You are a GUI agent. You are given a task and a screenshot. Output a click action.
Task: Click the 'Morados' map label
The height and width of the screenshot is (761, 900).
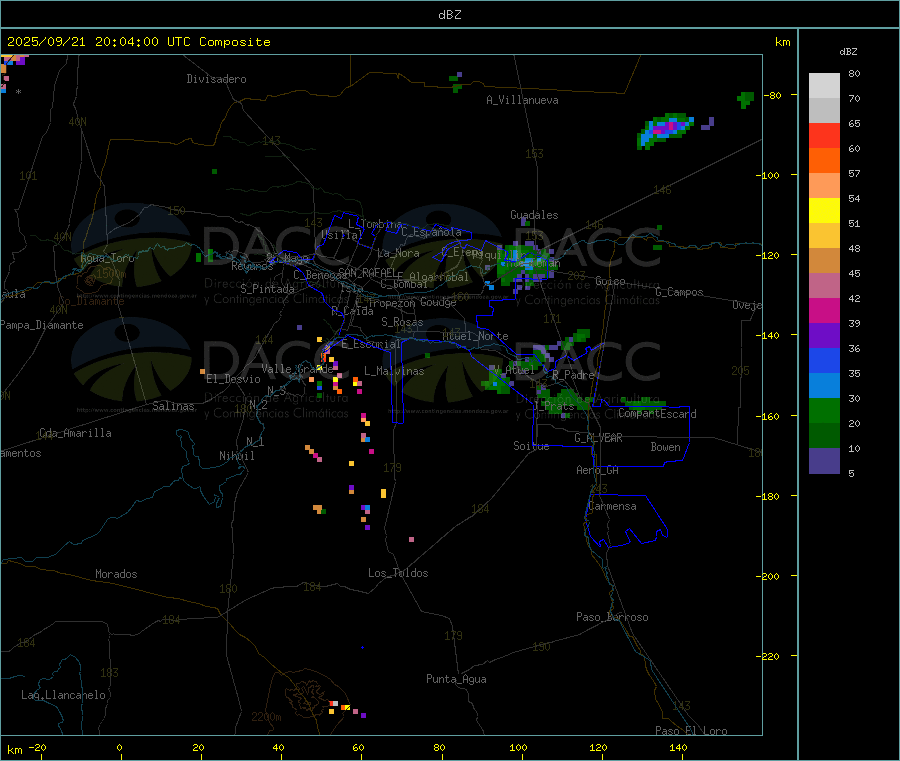tap(117, 574)
